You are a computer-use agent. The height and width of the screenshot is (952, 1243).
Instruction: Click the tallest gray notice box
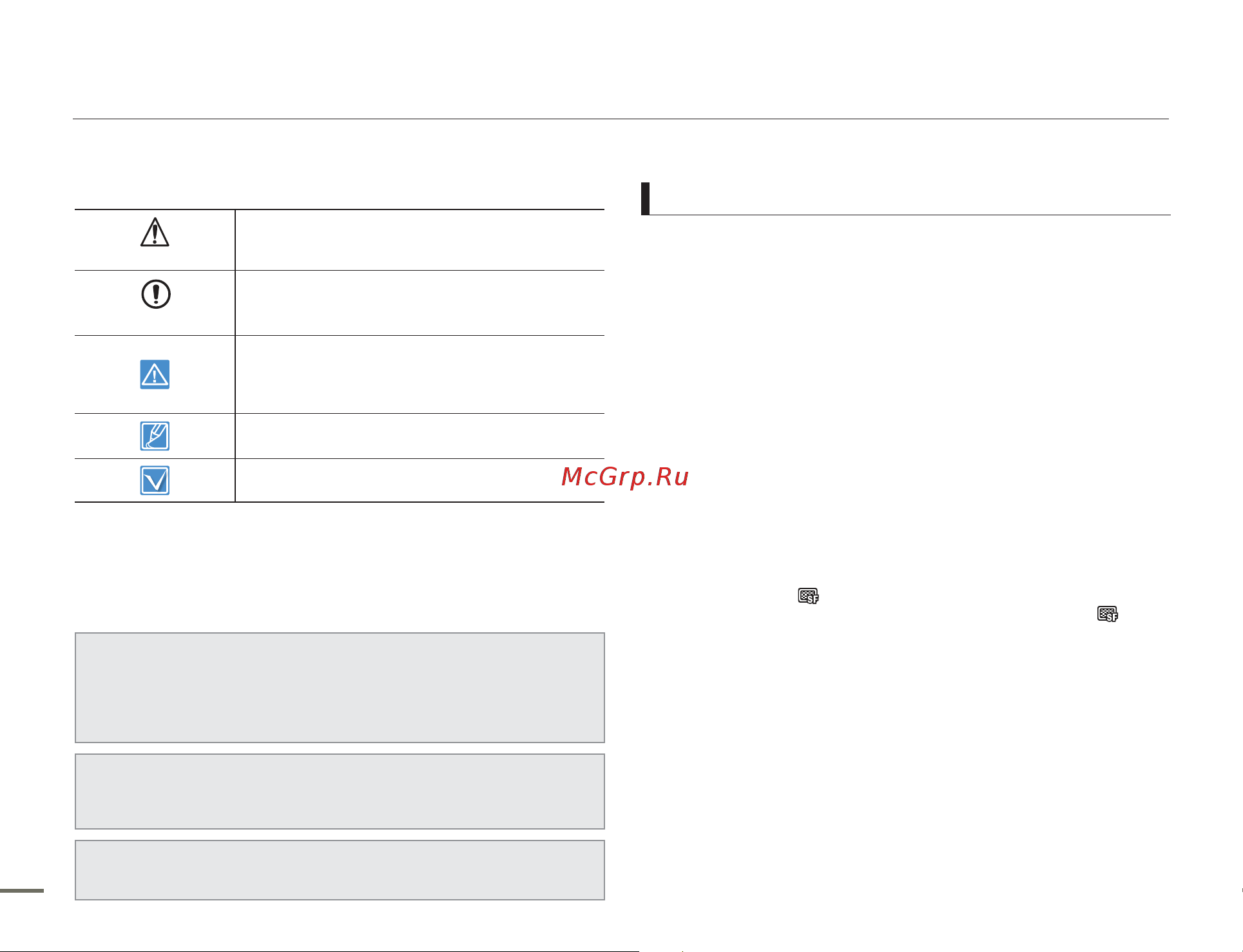(x=340, y=688)
